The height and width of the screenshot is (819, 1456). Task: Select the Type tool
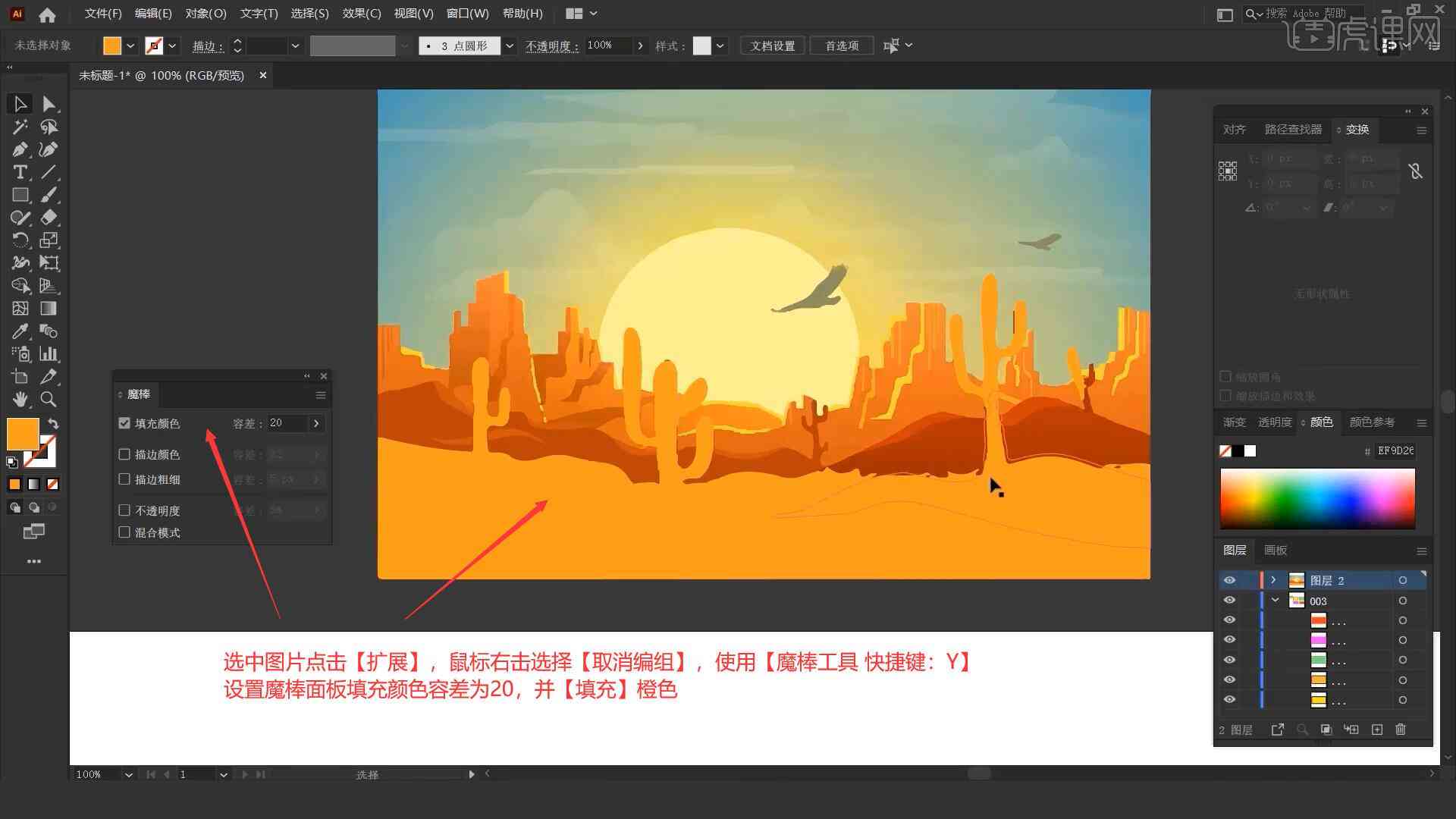pos(19,172)
